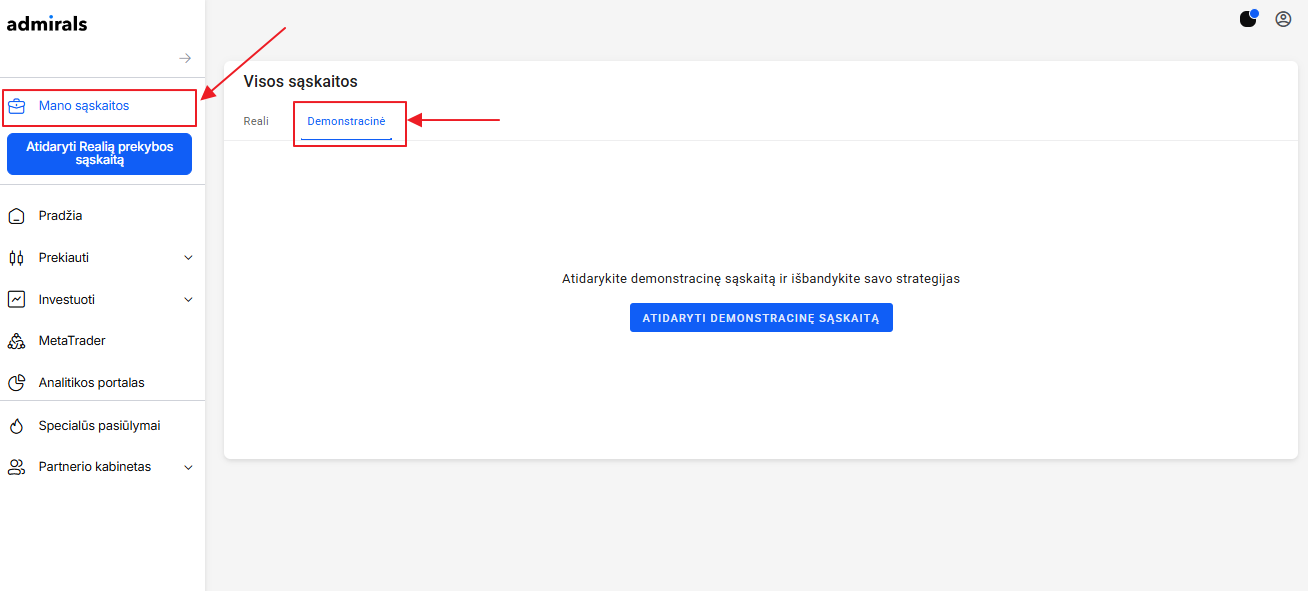This screenshot has height=591, width=1308.
Task: Click ATIDARYTI DEMONSTRACINĘ SĄSKAITĄ button
Action: 761,318
